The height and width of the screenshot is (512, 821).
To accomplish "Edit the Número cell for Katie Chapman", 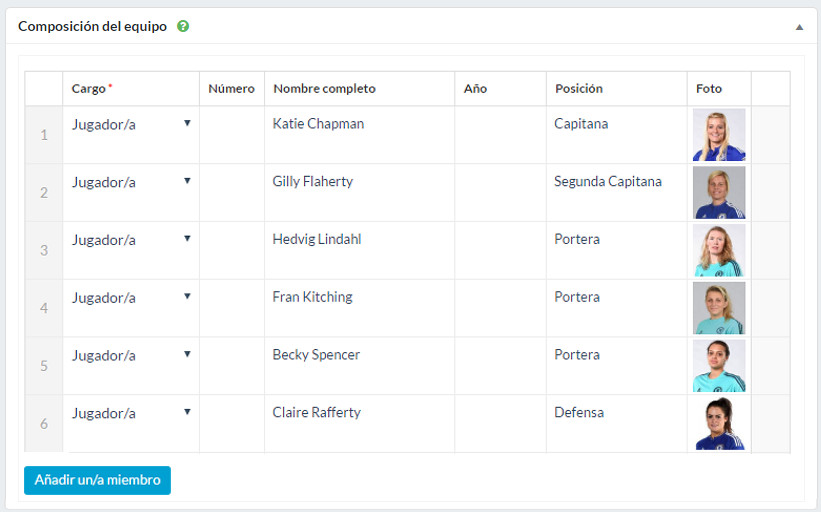I will 231,135.
